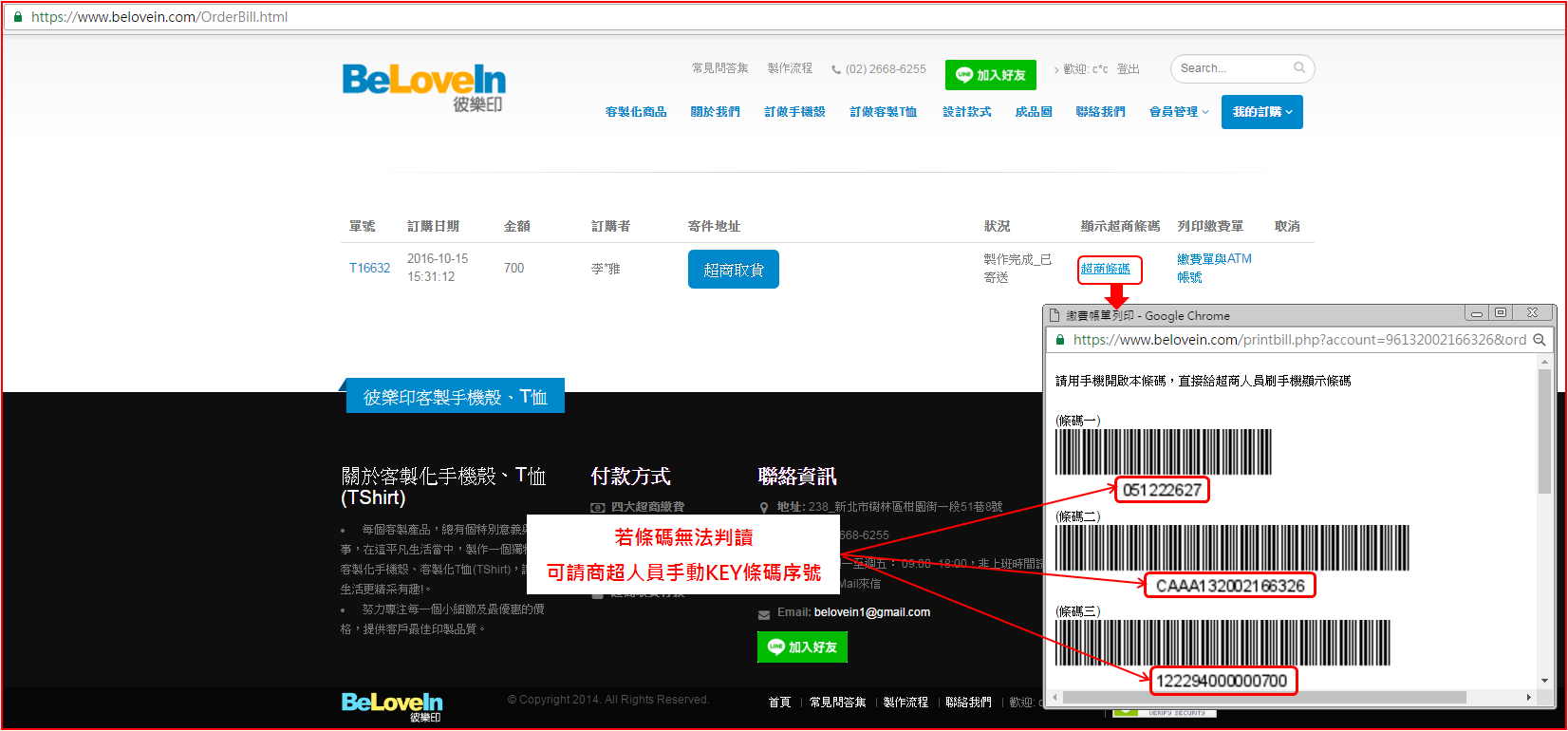The height and width of the screenshot is (731, 1568).
Task: Click popup horizontal scrollbar right arrow
Action: coord(1528,697)
